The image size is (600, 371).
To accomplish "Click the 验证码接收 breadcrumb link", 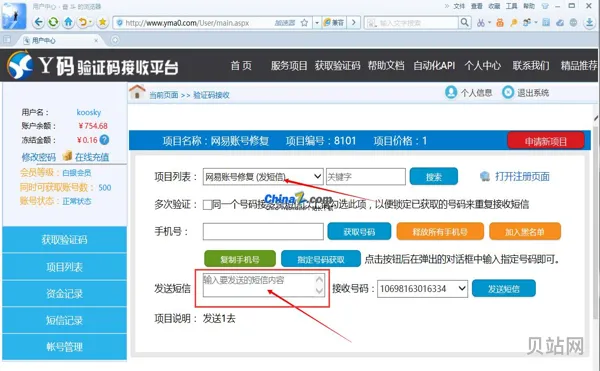I will pos(211,95).
